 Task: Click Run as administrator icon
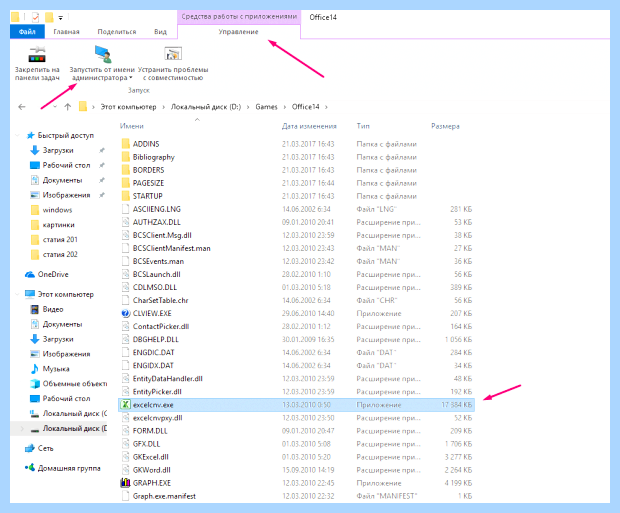coord(103,54)
